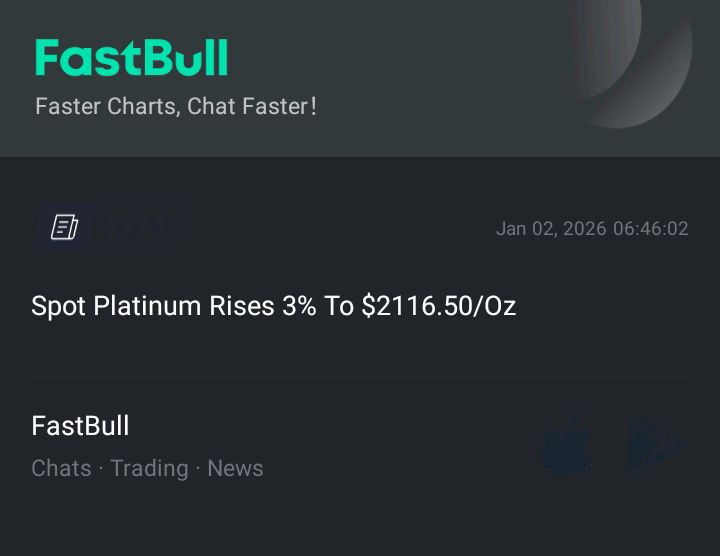Select the Trading footer item
Screen dimensions: 720x556
149,468
